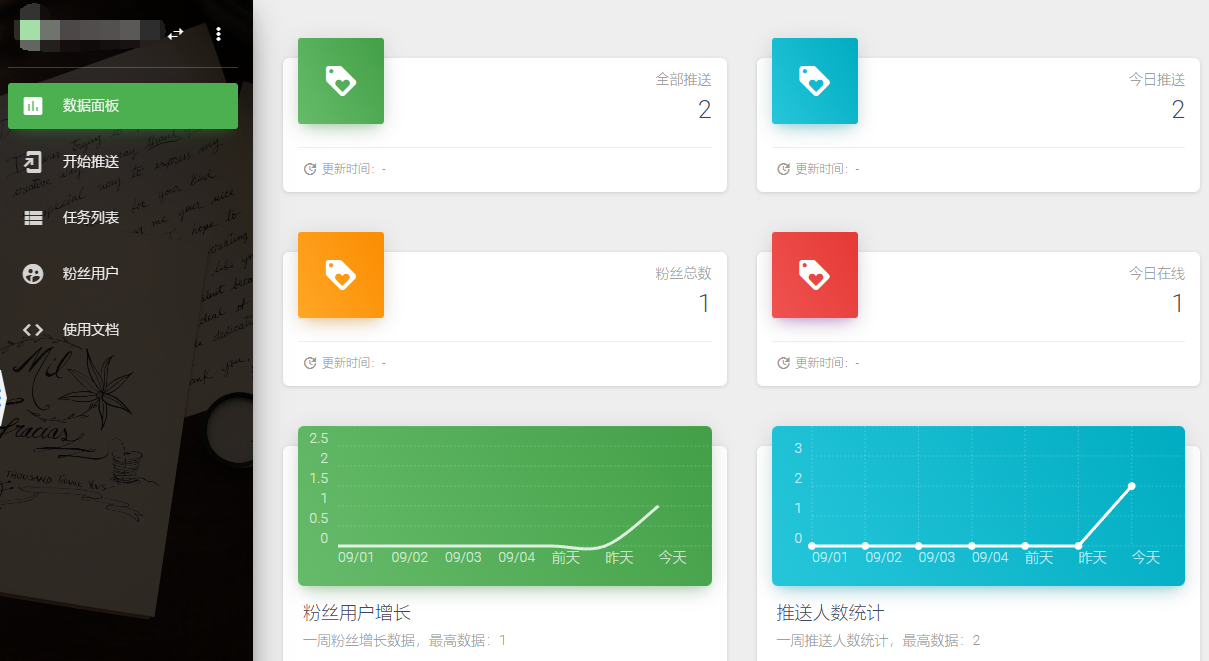1209x661 pixels.
Task: Click the clock icon beside 更新时间 on 全部推送 card
Action: click(x=308, y=168)
